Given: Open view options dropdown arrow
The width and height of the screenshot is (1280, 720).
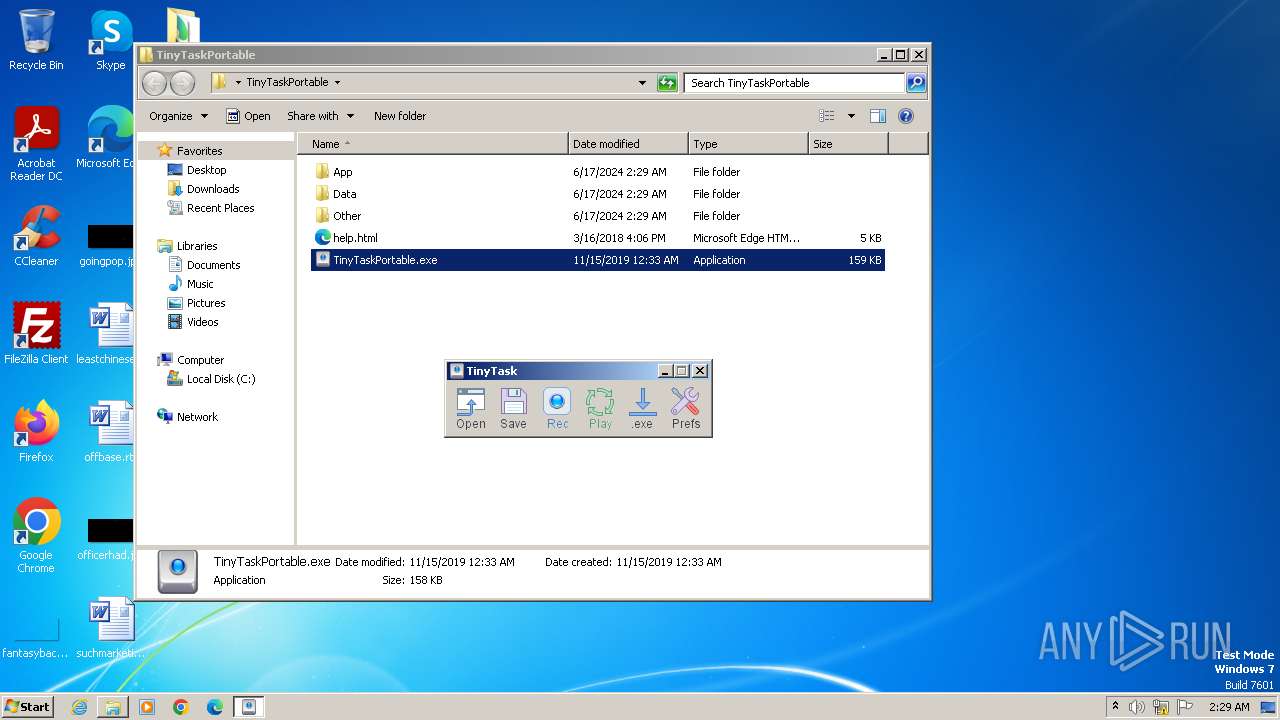Looking at the screenshot, I should [x=851, y=116].
